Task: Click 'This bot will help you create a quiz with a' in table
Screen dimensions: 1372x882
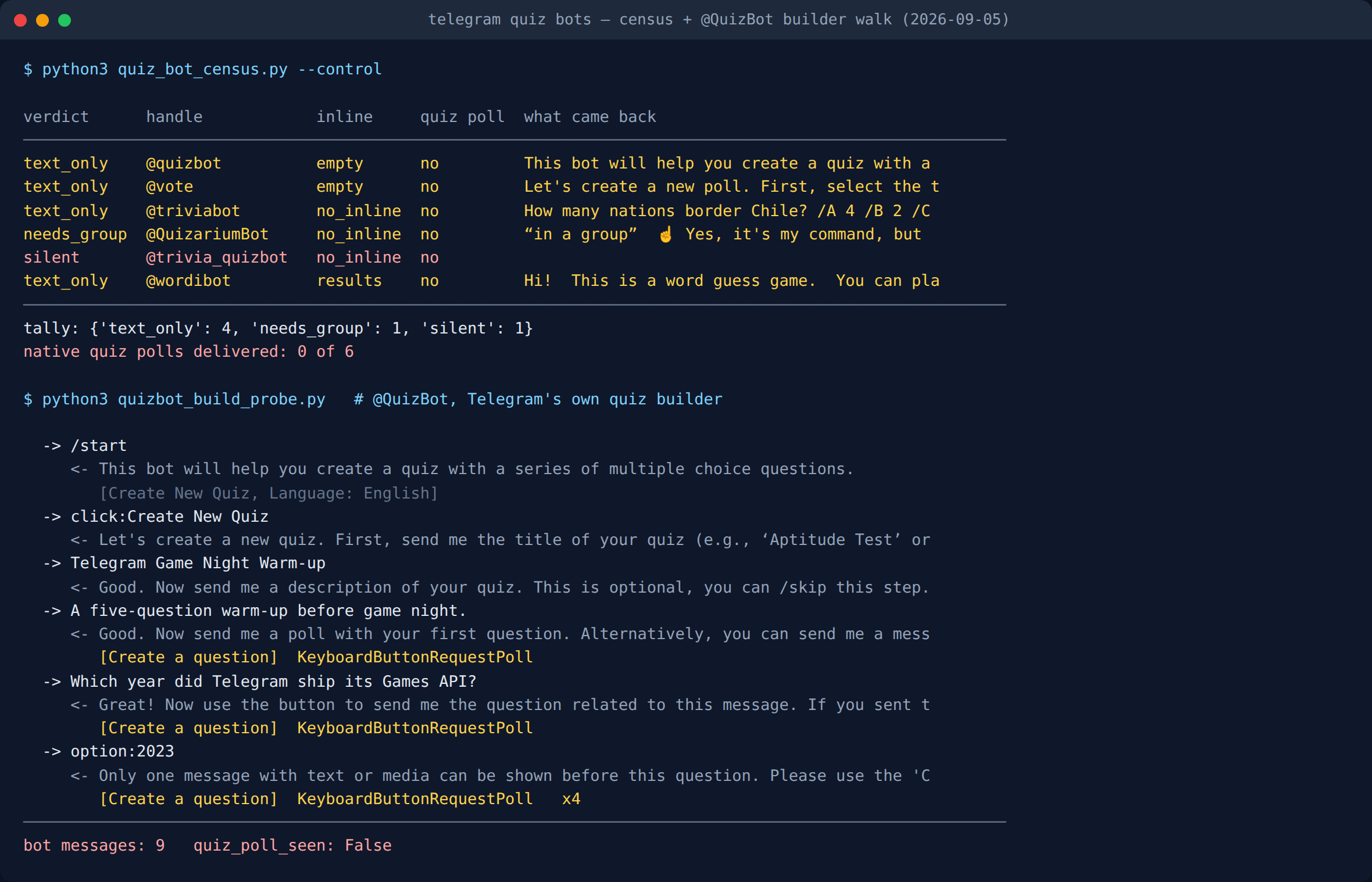Action: coord(727,164)
